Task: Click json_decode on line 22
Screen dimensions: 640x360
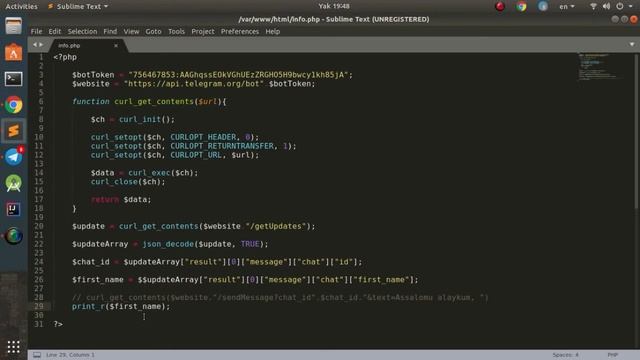Action: click(x=168, y=244)
